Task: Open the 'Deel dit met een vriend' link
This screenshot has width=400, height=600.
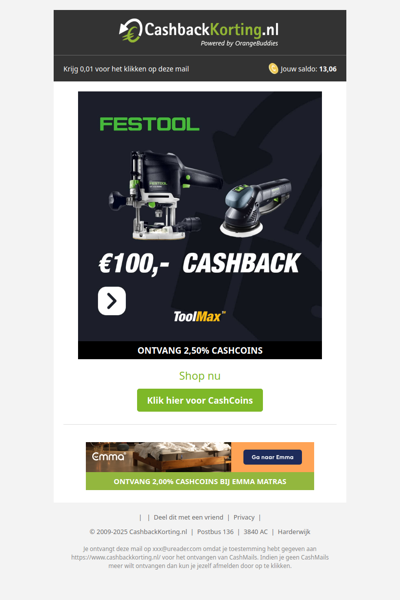Action: pyautogui.click(x=188, y=517)
